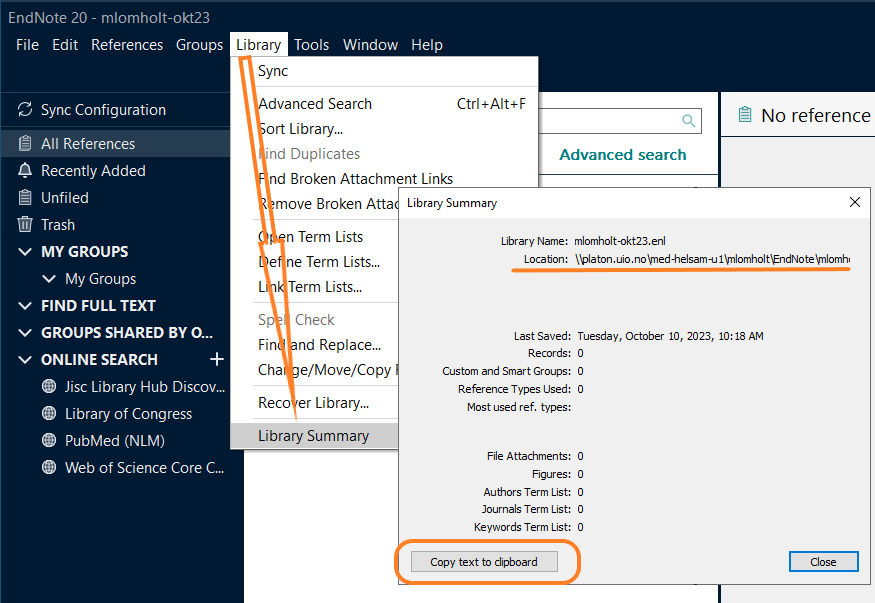Close the Library Summary dialog with X
This screenshot has width=875, height=603.
854,202
